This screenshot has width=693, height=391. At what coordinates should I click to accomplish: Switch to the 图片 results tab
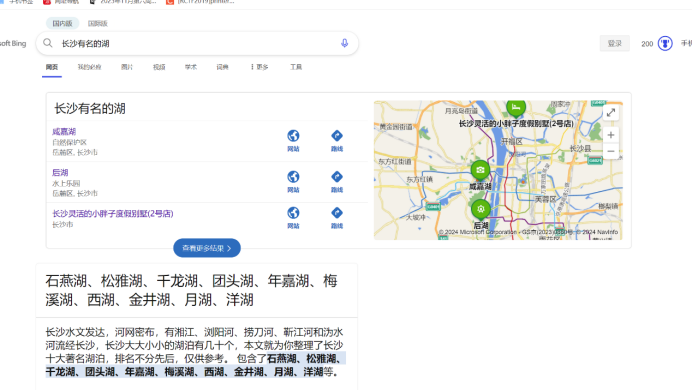tap(127, 67)
